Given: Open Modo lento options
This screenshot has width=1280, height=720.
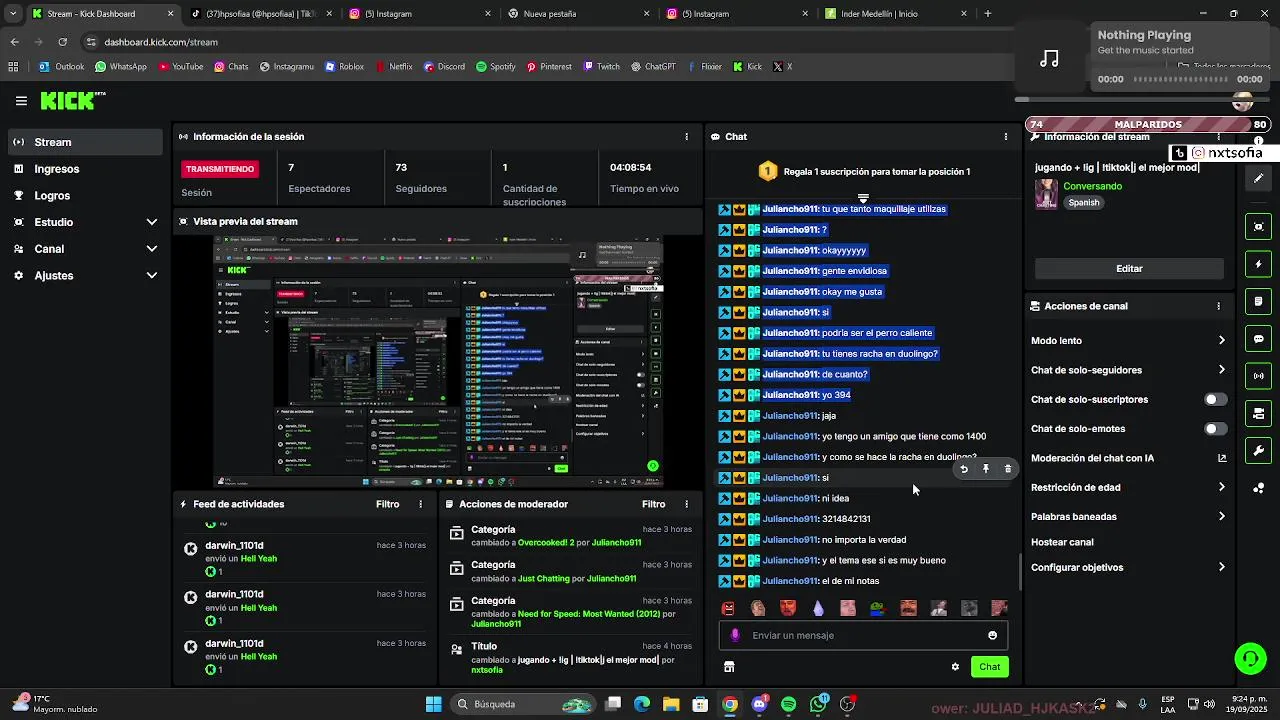Looking at the screenshot, I should [x=1129, y=341].
